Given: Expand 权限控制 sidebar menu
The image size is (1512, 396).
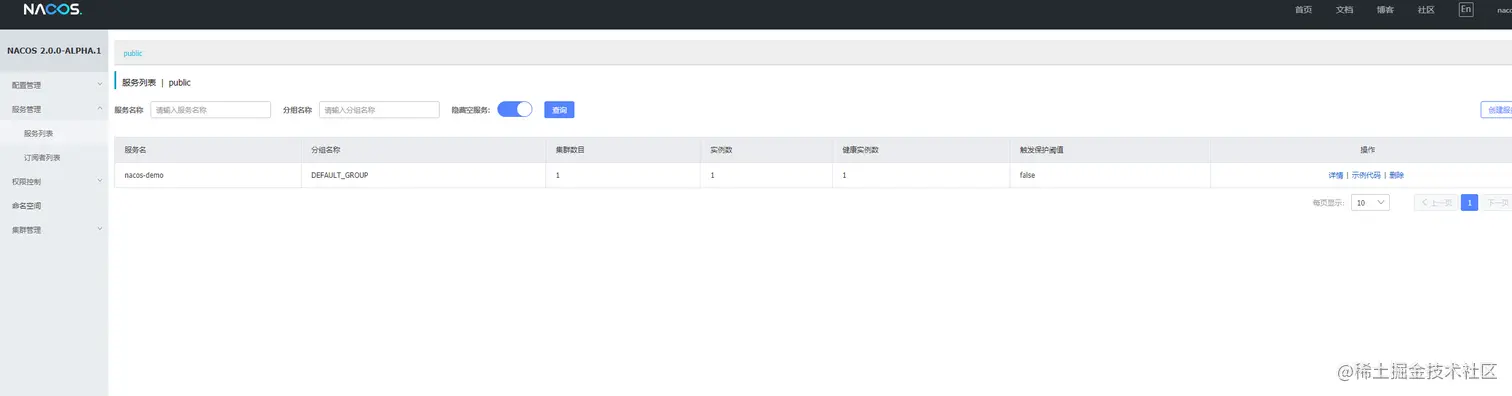Looking at the screenshot, I should click(54, 181).
